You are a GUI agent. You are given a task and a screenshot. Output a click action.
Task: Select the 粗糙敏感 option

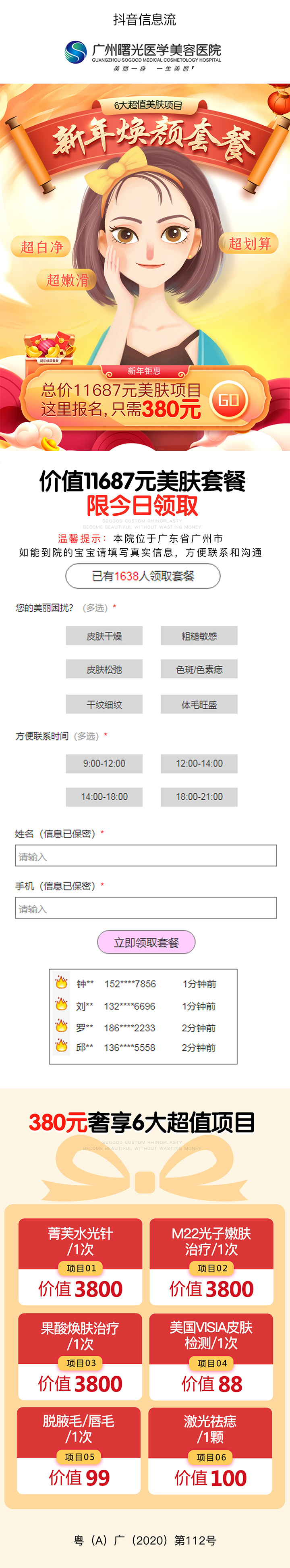point(199,636)
